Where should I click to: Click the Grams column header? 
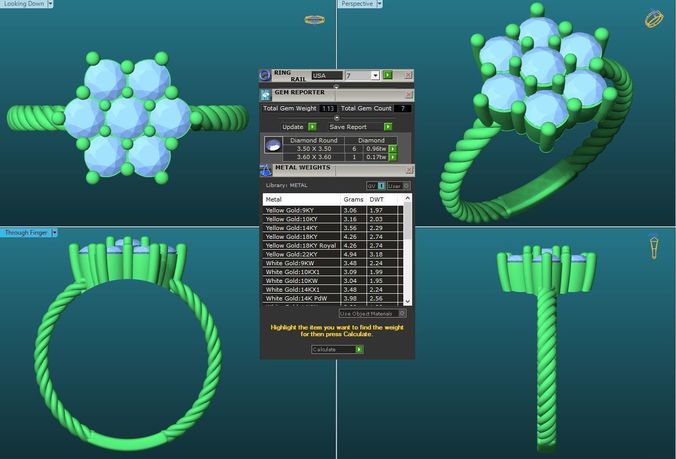353,200
